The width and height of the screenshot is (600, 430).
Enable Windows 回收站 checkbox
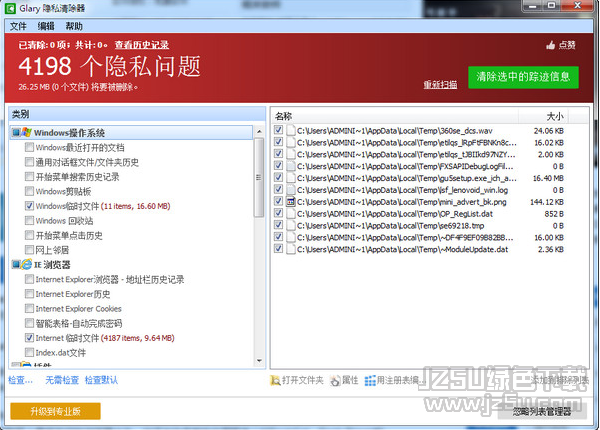(29, 220)
